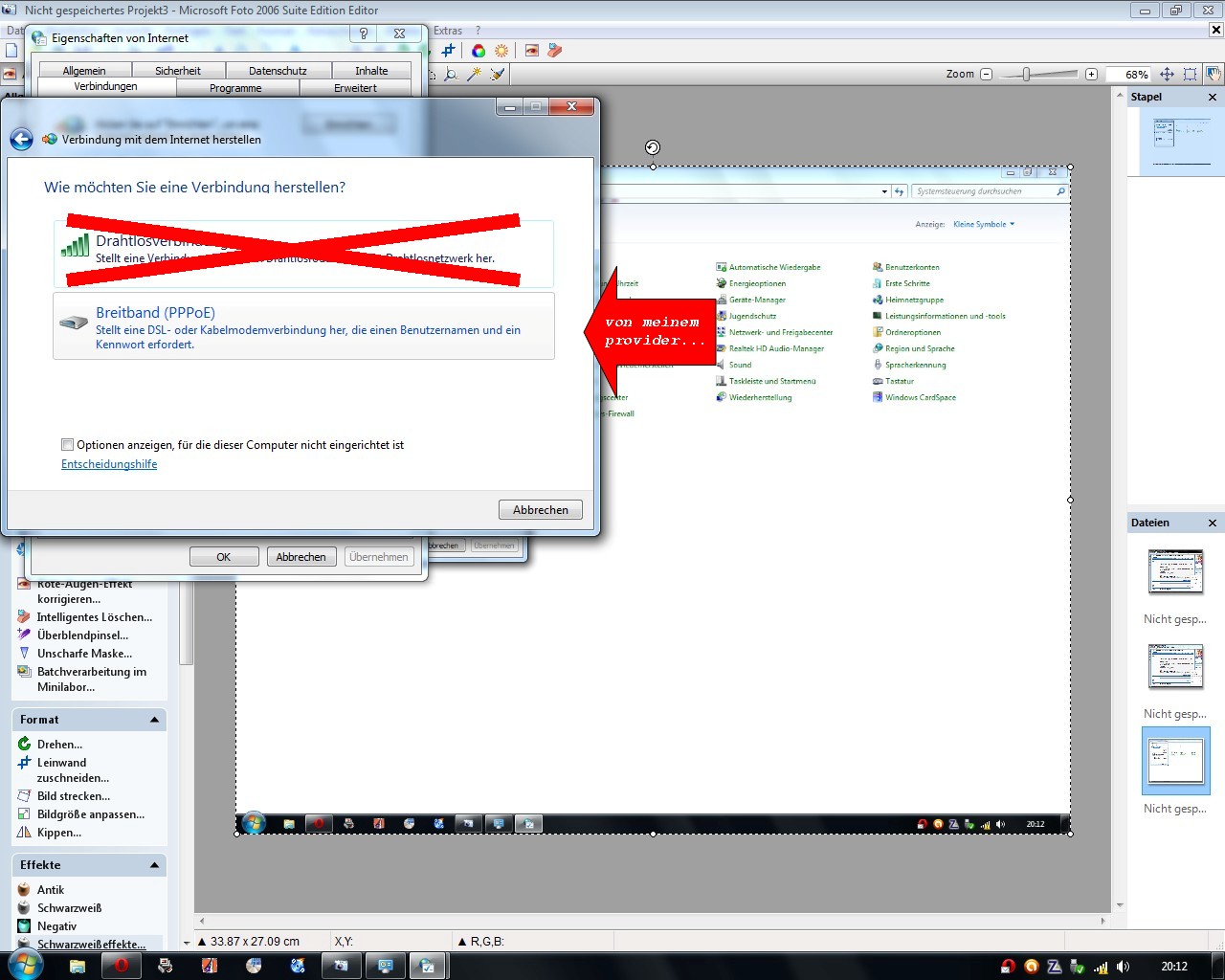Viewport: 1225px width, 980px height.
Task: Select the first thumbnail in the Dateien panel
Action: 1175,572
